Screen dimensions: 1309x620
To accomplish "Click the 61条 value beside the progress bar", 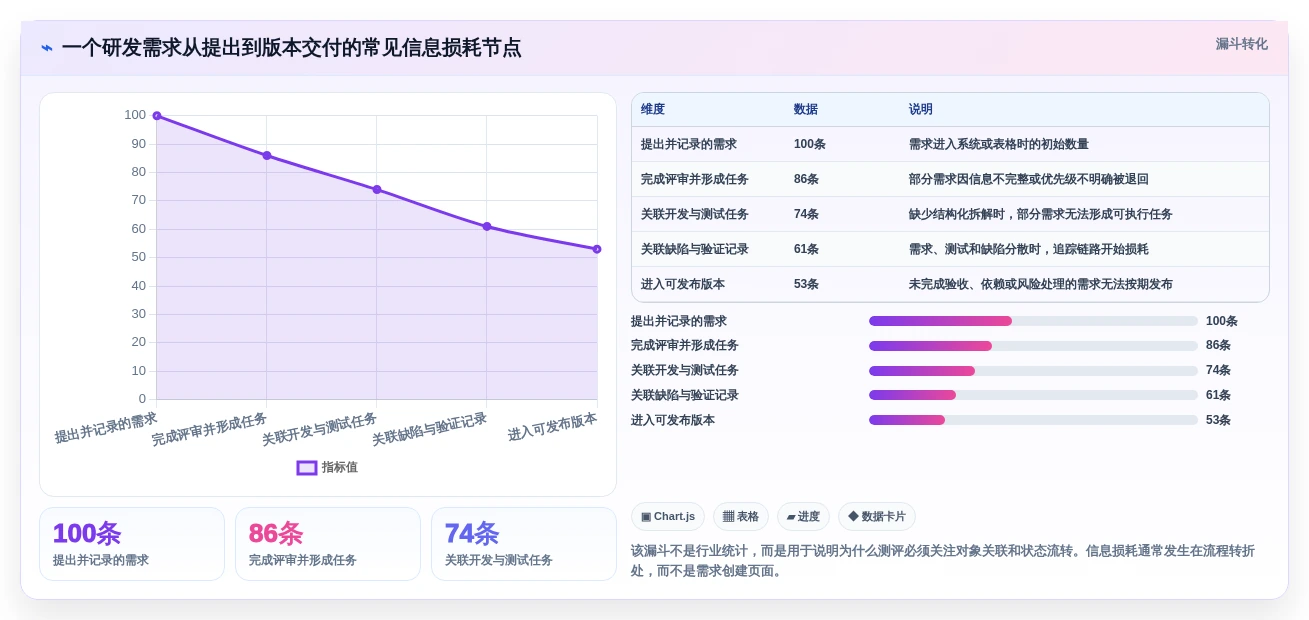I will click(1218, 395).
